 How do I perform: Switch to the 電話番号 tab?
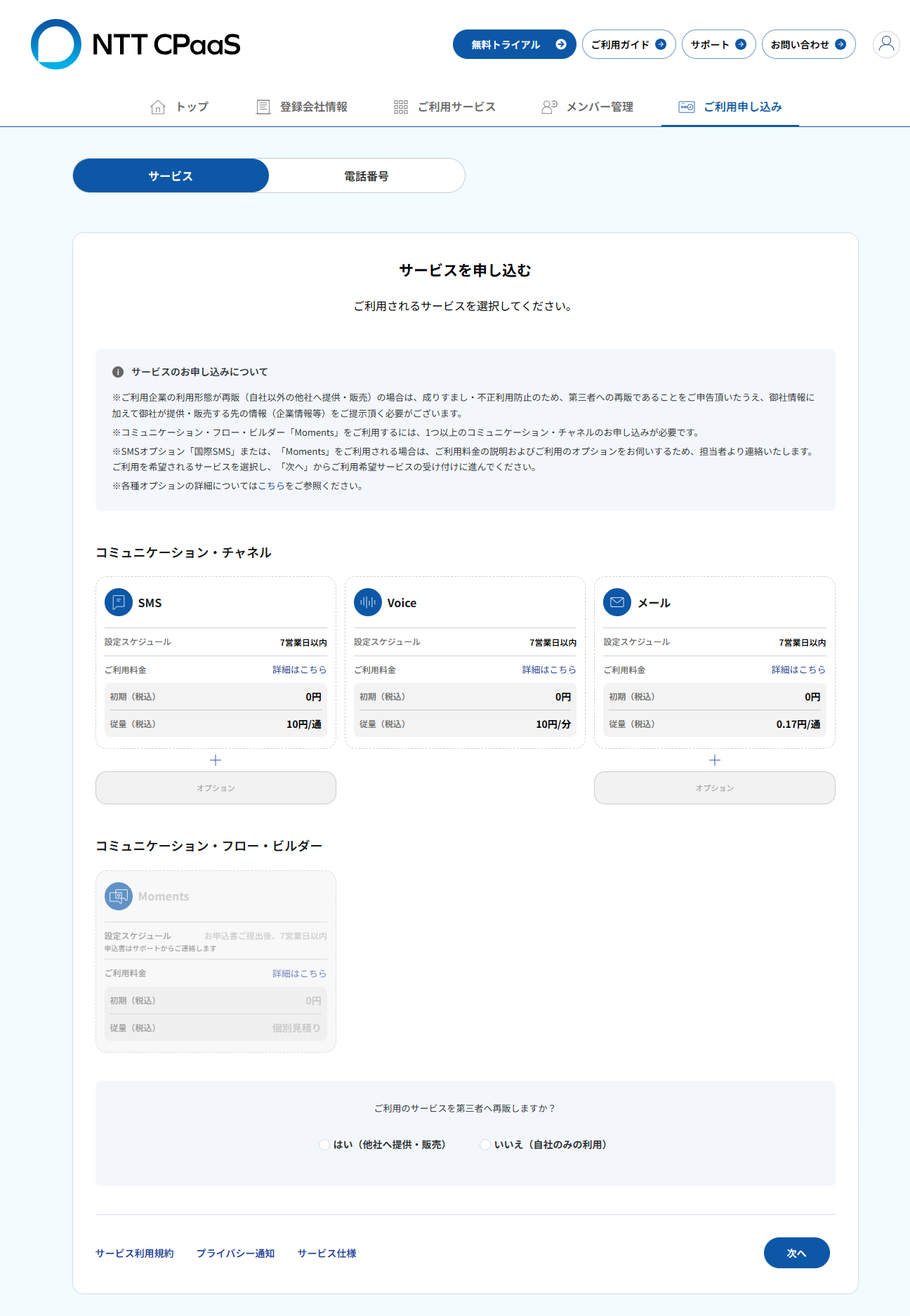pos(367,175)
